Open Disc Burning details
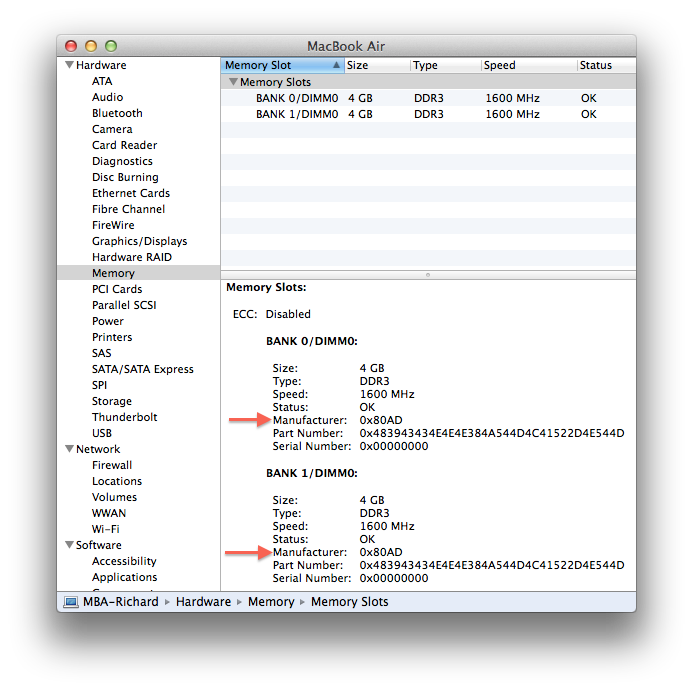The height and width of the screenshot is (691, 693). 125,177
